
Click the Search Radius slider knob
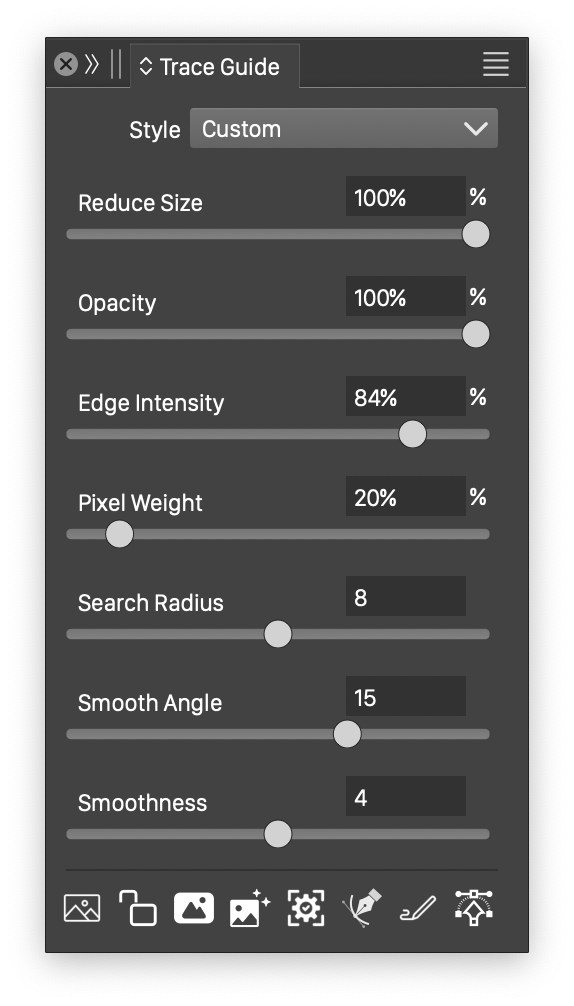click(x=278, y=635)
